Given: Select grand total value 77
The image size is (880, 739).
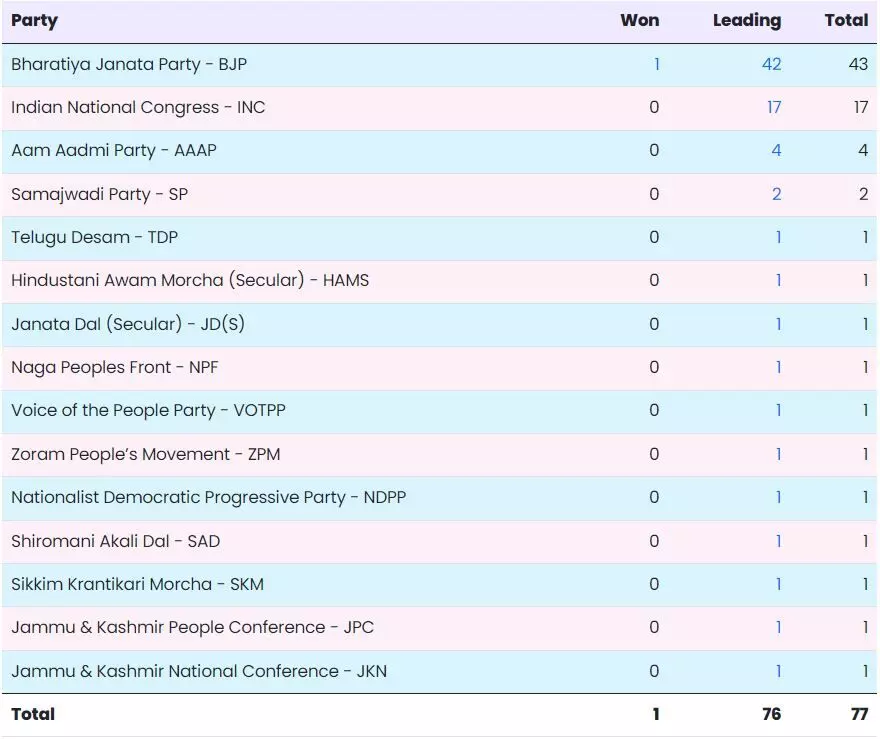Looking at the screenshot, I should tap(859, 714).
